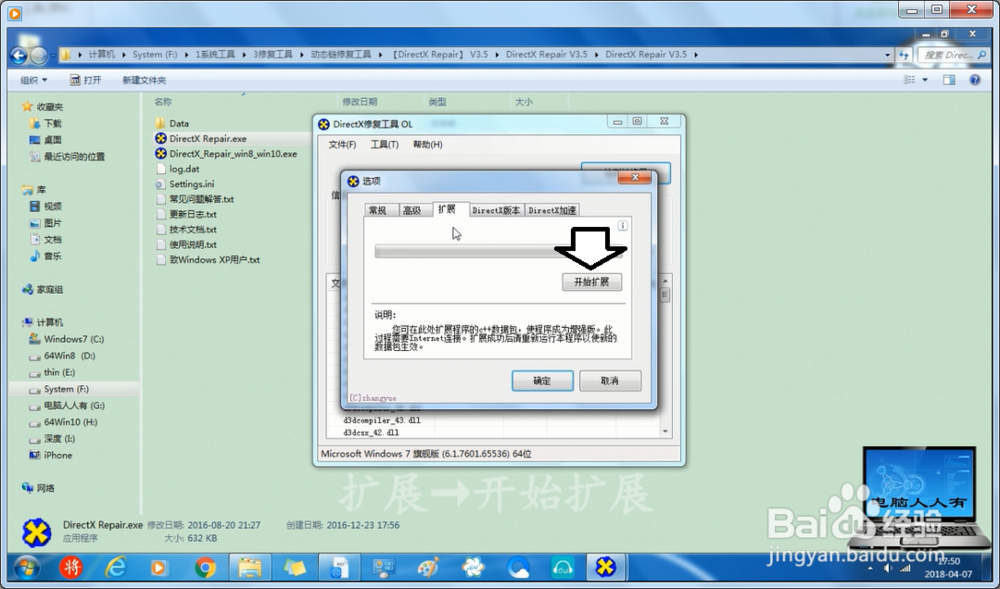Open DirectX Repair from the taskbar
This screenshot has height=589, width=1000.
point(605,567)
